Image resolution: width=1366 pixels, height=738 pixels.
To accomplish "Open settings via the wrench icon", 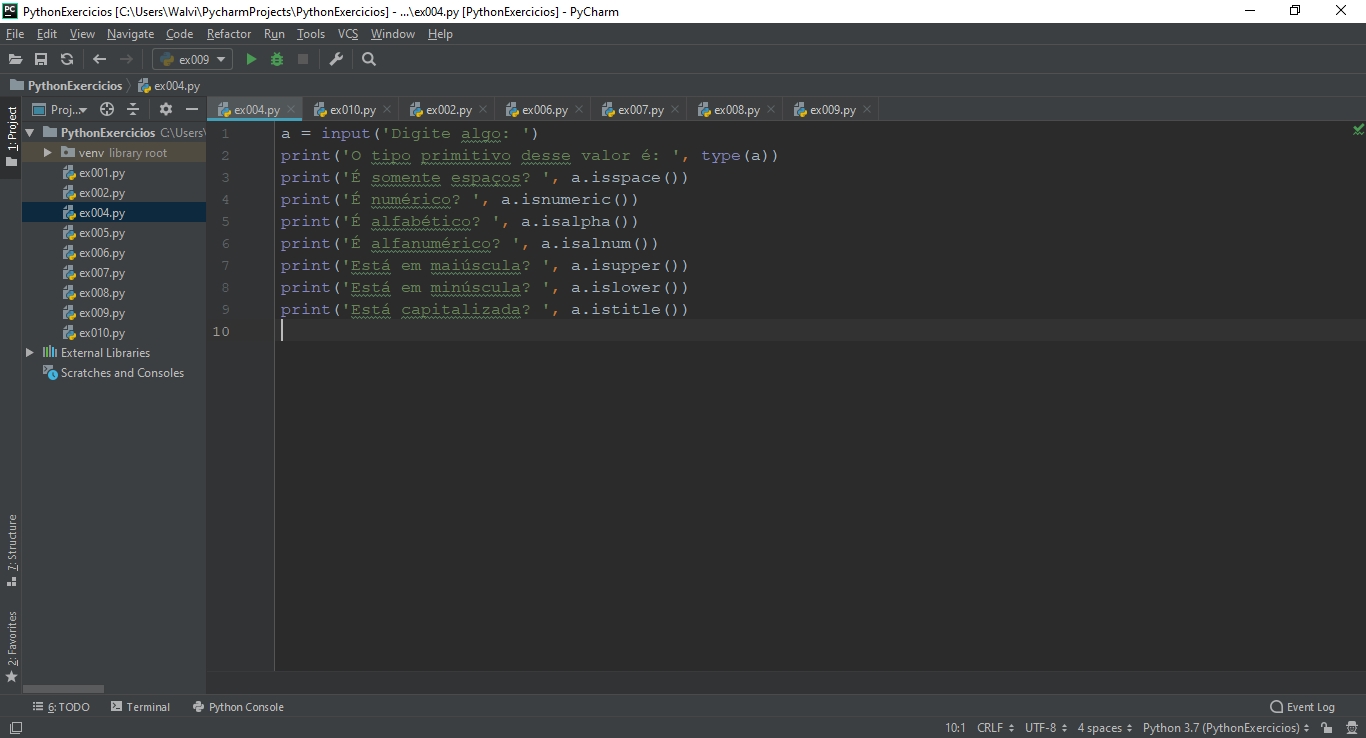I will coord(336,59).
